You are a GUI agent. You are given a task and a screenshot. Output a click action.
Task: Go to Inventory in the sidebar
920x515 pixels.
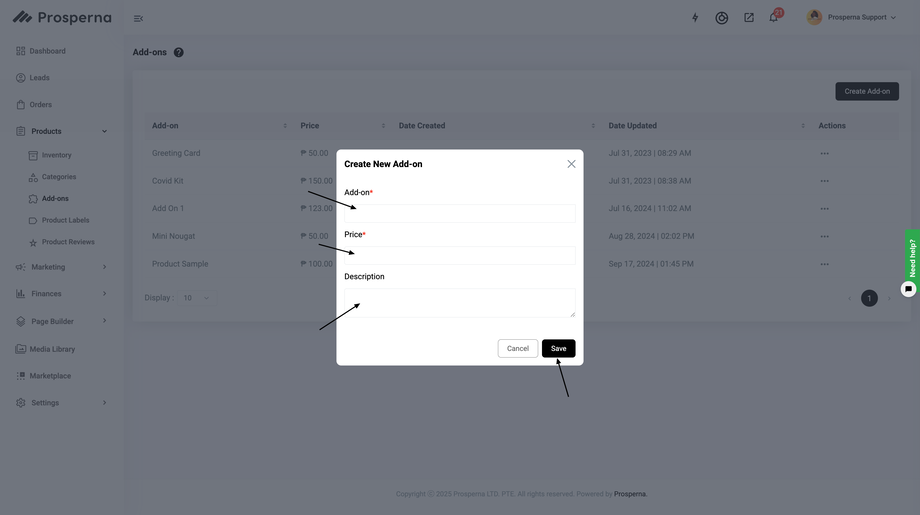coord(56,155)
